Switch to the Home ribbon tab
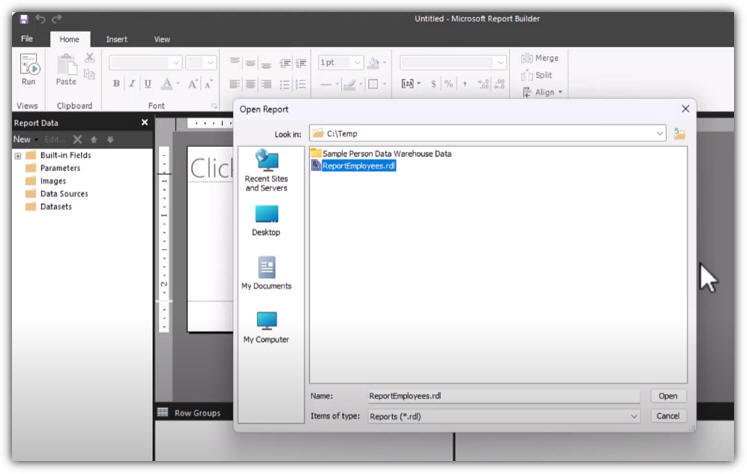This screenshot has width=747, height=474. (70, 39)
